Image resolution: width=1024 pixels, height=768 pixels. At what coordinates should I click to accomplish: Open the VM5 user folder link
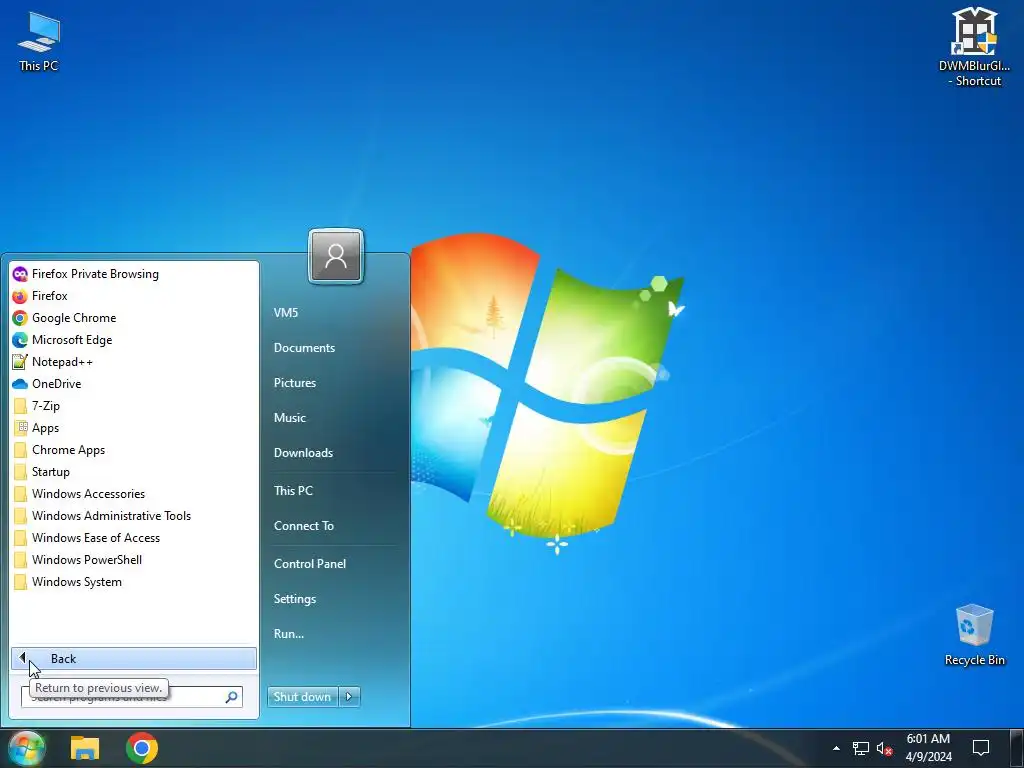(x=286, y=313)
